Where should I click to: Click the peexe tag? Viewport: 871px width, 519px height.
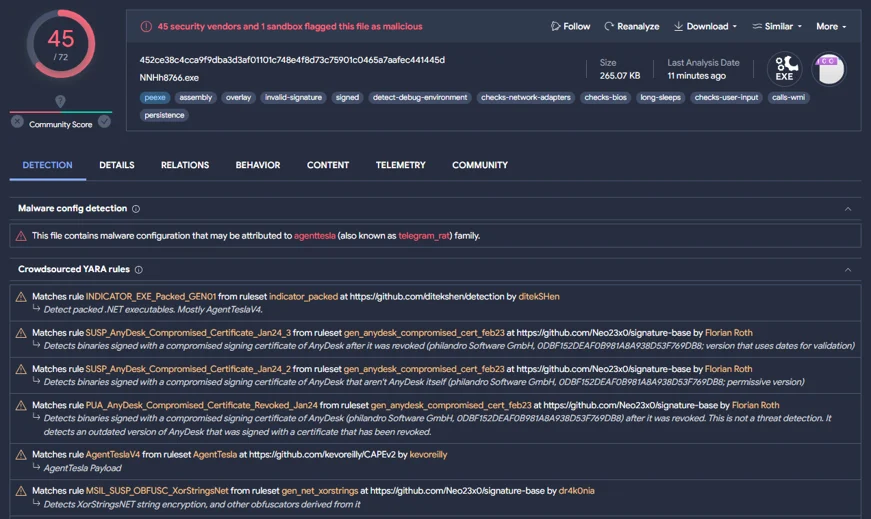click(155, 97)
